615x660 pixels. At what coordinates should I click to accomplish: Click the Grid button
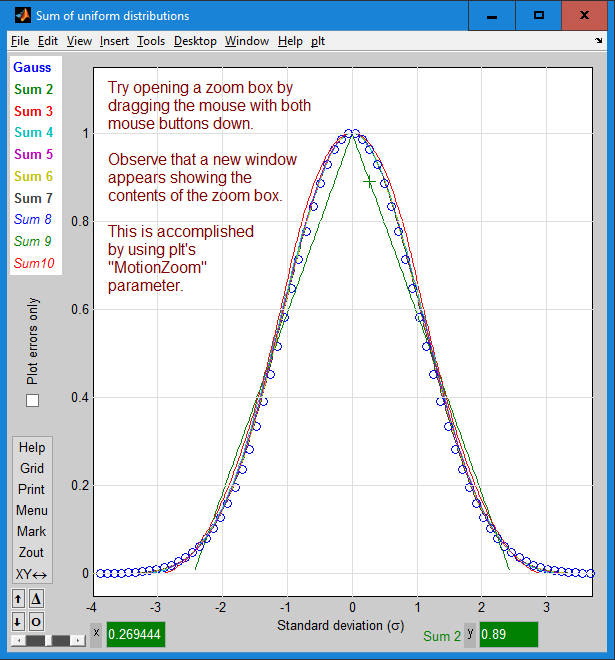pos(32,468)
